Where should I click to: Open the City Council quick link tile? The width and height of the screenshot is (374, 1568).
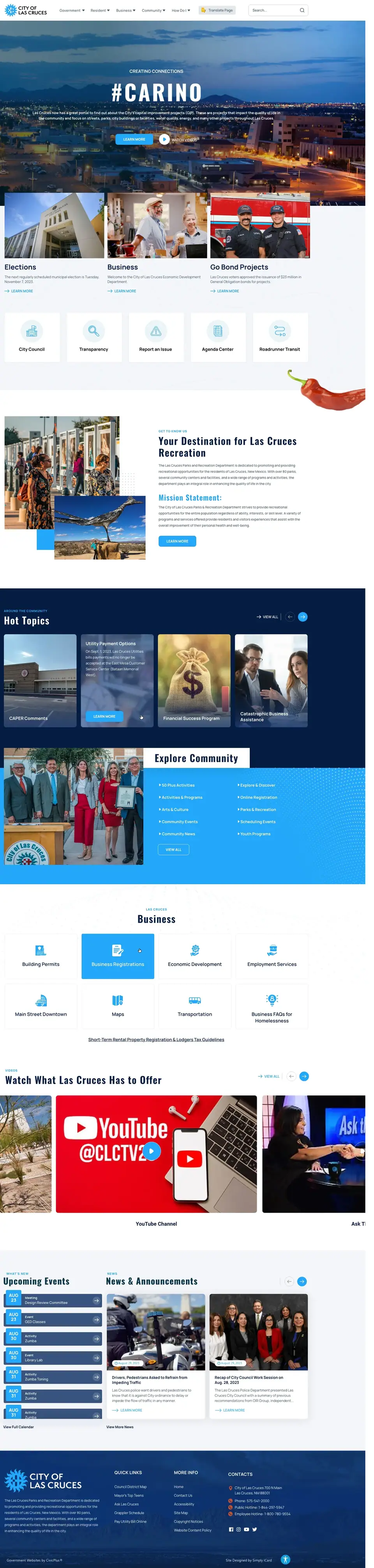32,338
